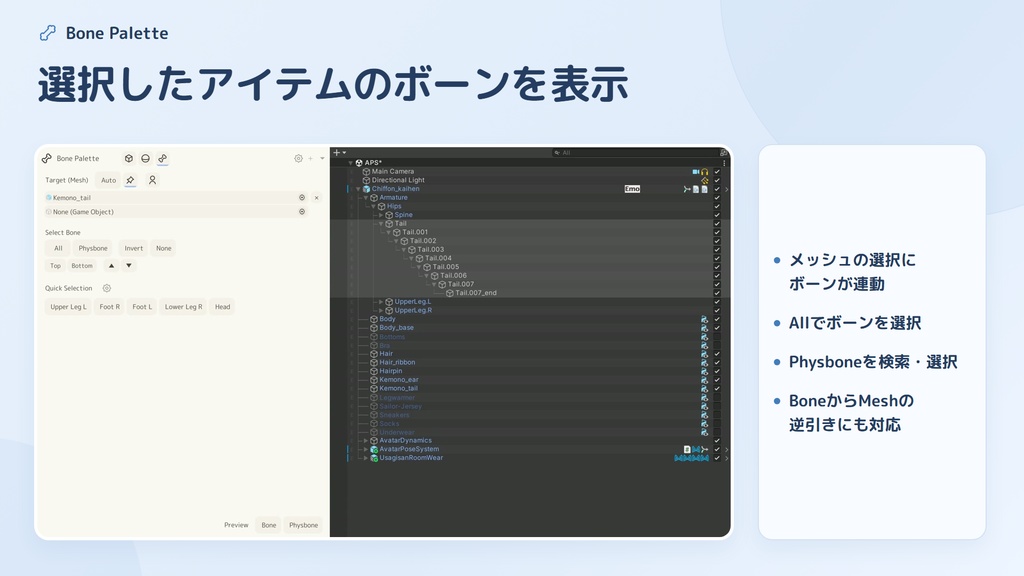Viewport: 1024px width, 576px height.
Task: Invert the bone selection
Action: coord(133,248)
